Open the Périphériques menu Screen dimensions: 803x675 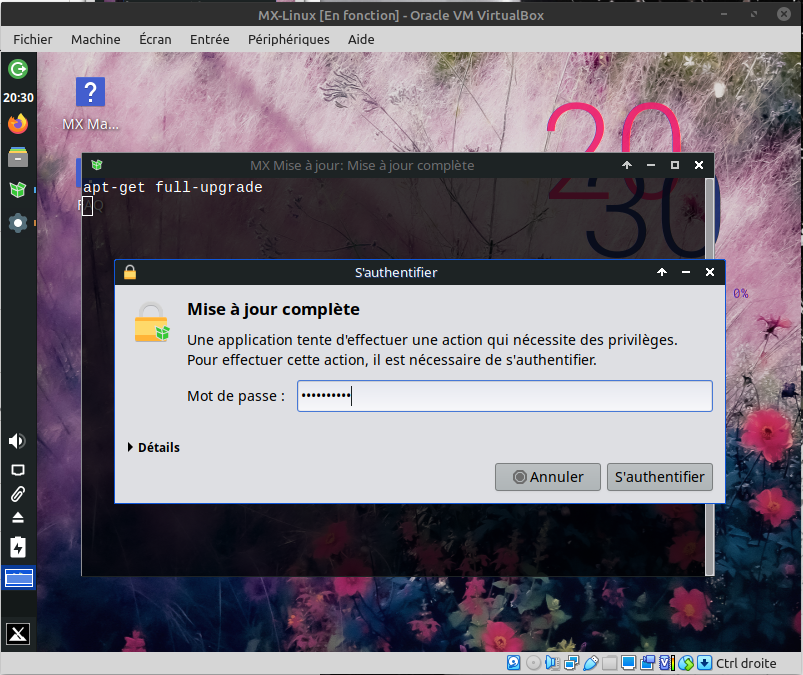[288, 39]
